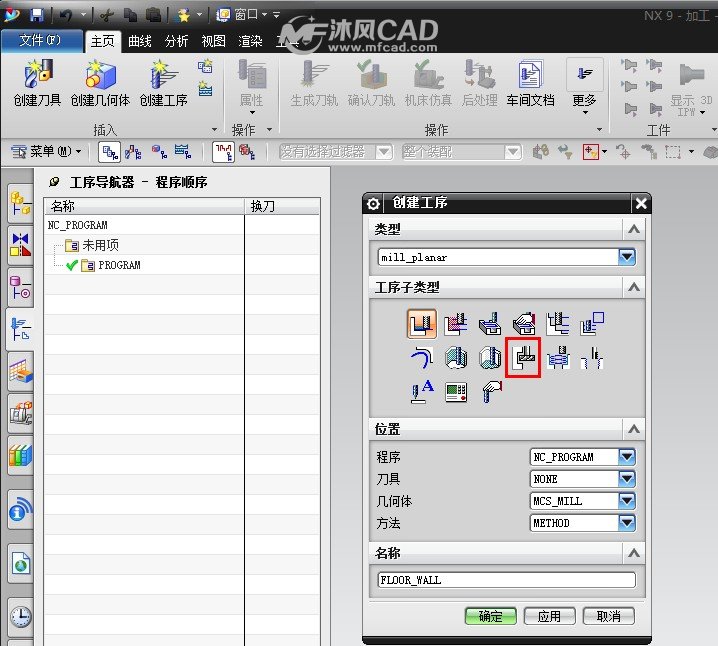Open the 文件(F) menu

(42, 40)
